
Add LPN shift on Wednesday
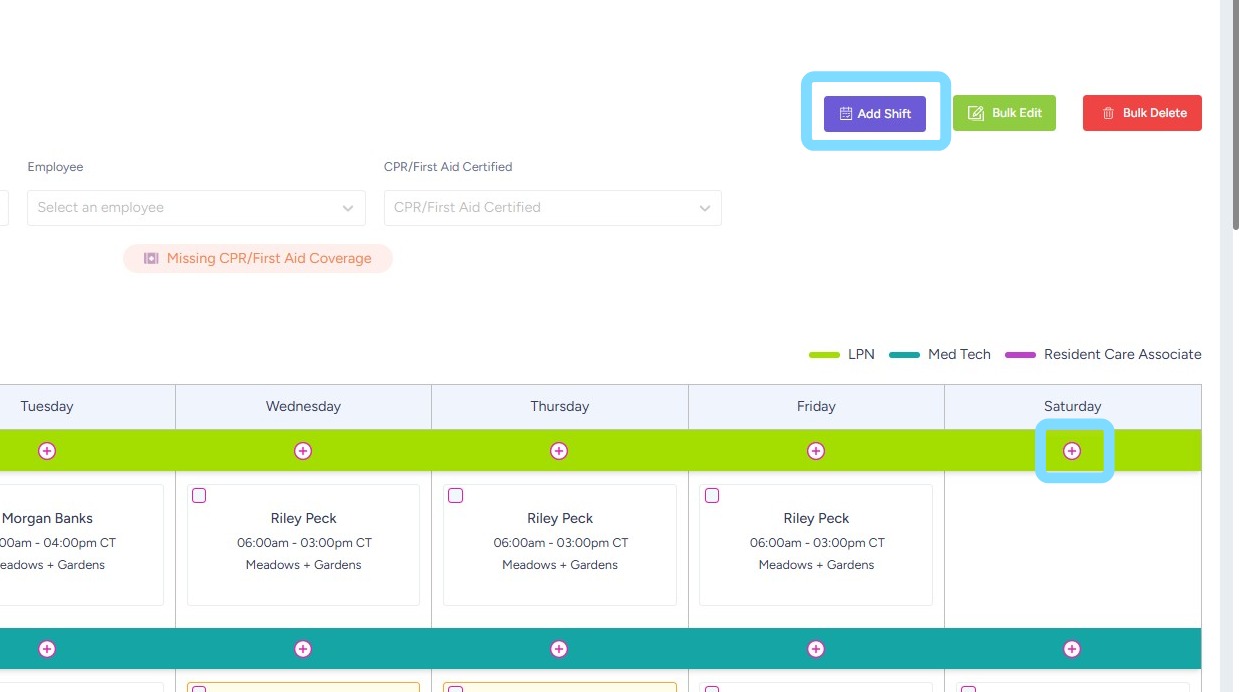(303, 451)
